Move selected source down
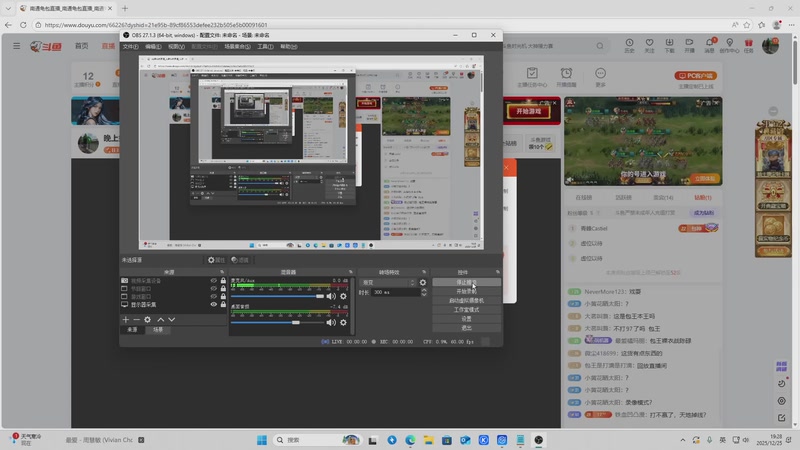The image size is (800, 450). tap(171, 319)
